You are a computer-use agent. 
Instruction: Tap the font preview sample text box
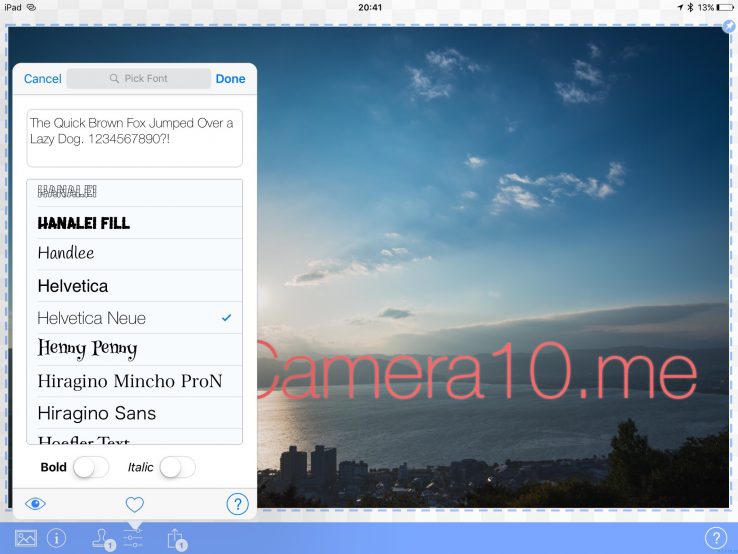(x=135, y=138)
